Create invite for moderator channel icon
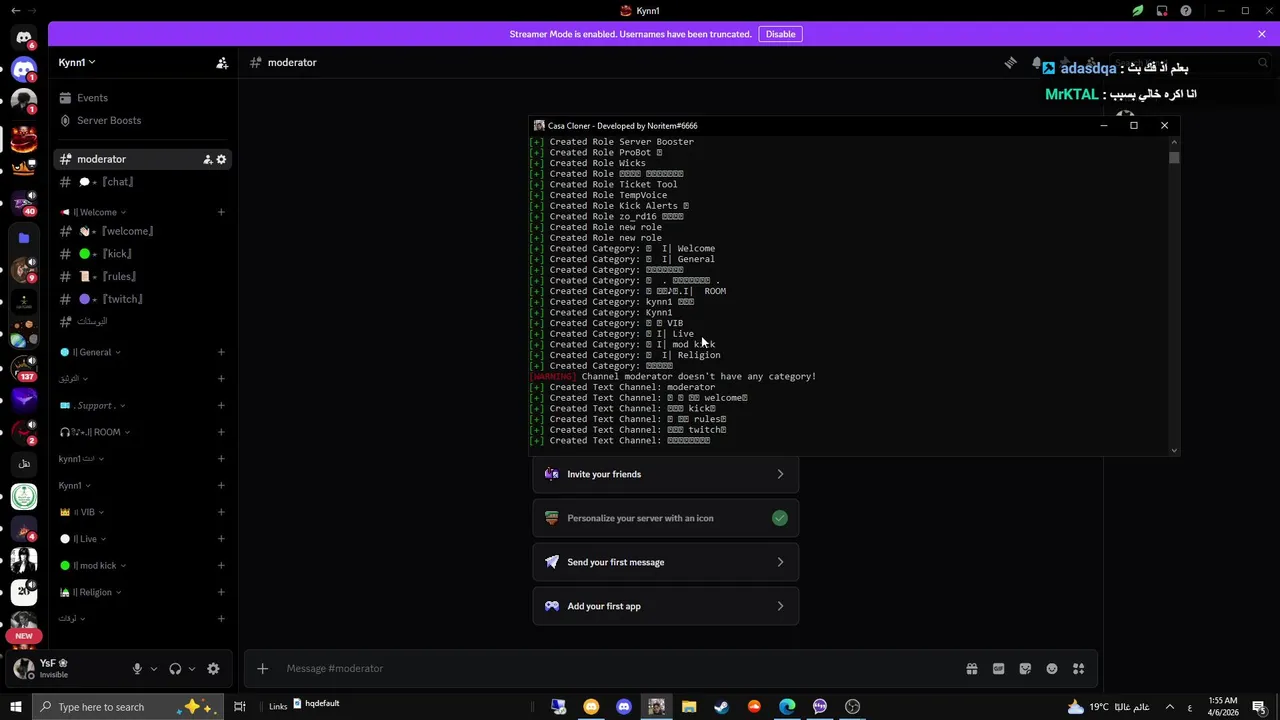Screen dimensions: 1280x720 (x=207, y=159)
